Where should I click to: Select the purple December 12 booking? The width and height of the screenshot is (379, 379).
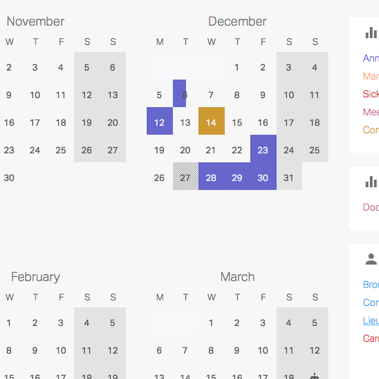coord(160,121)
